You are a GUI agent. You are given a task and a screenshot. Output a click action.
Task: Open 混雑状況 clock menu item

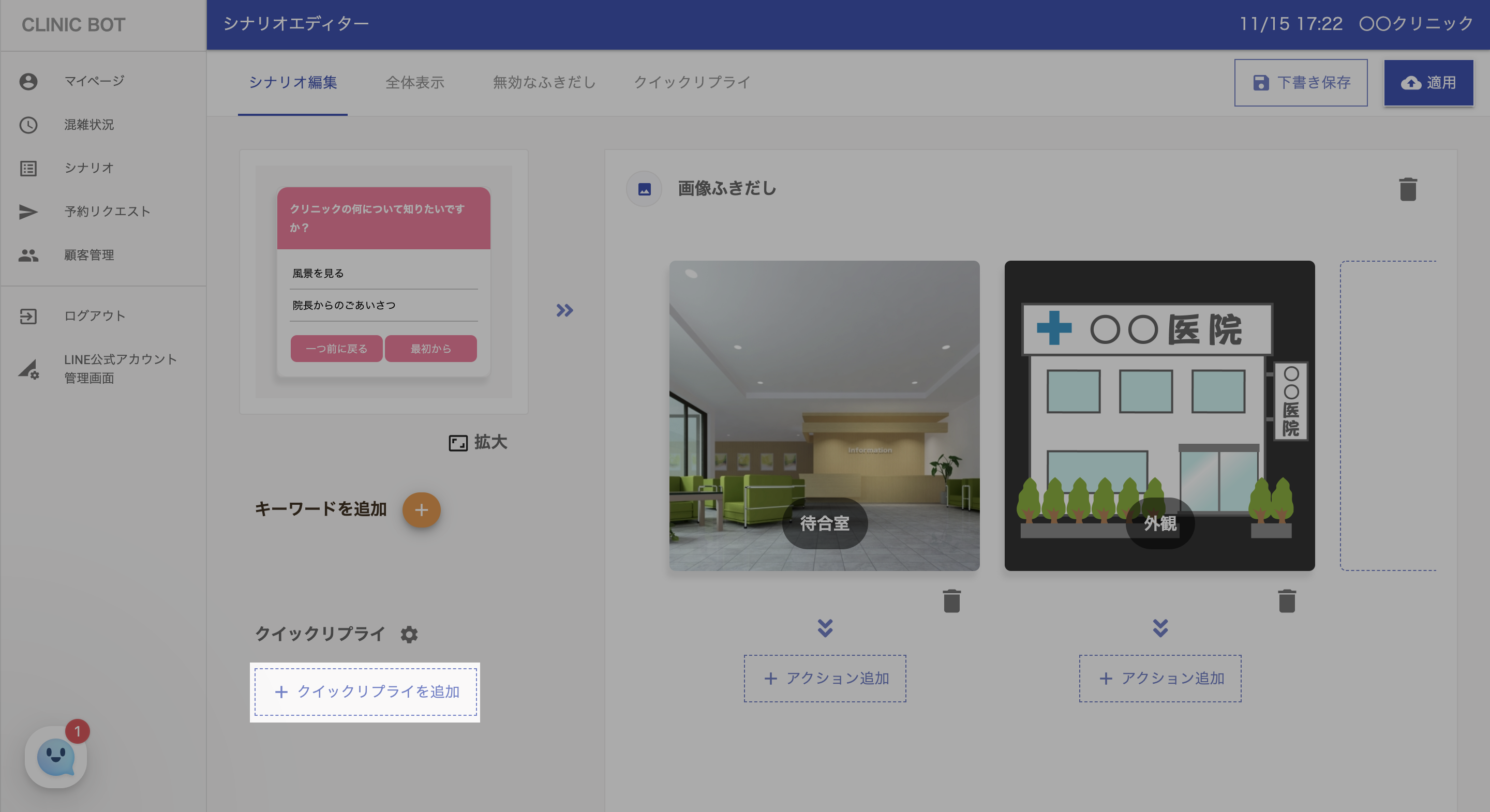[x=88, y=125]
